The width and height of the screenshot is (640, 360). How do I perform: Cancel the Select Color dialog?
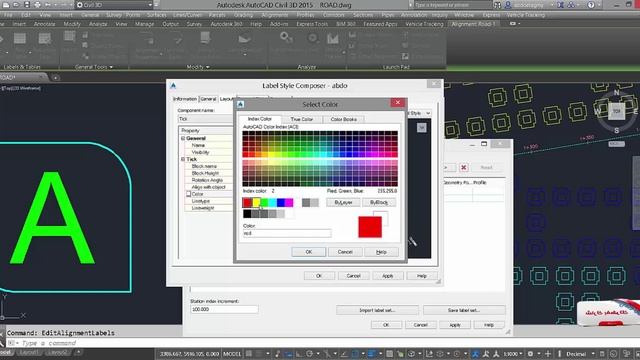(x=345, y=252)
